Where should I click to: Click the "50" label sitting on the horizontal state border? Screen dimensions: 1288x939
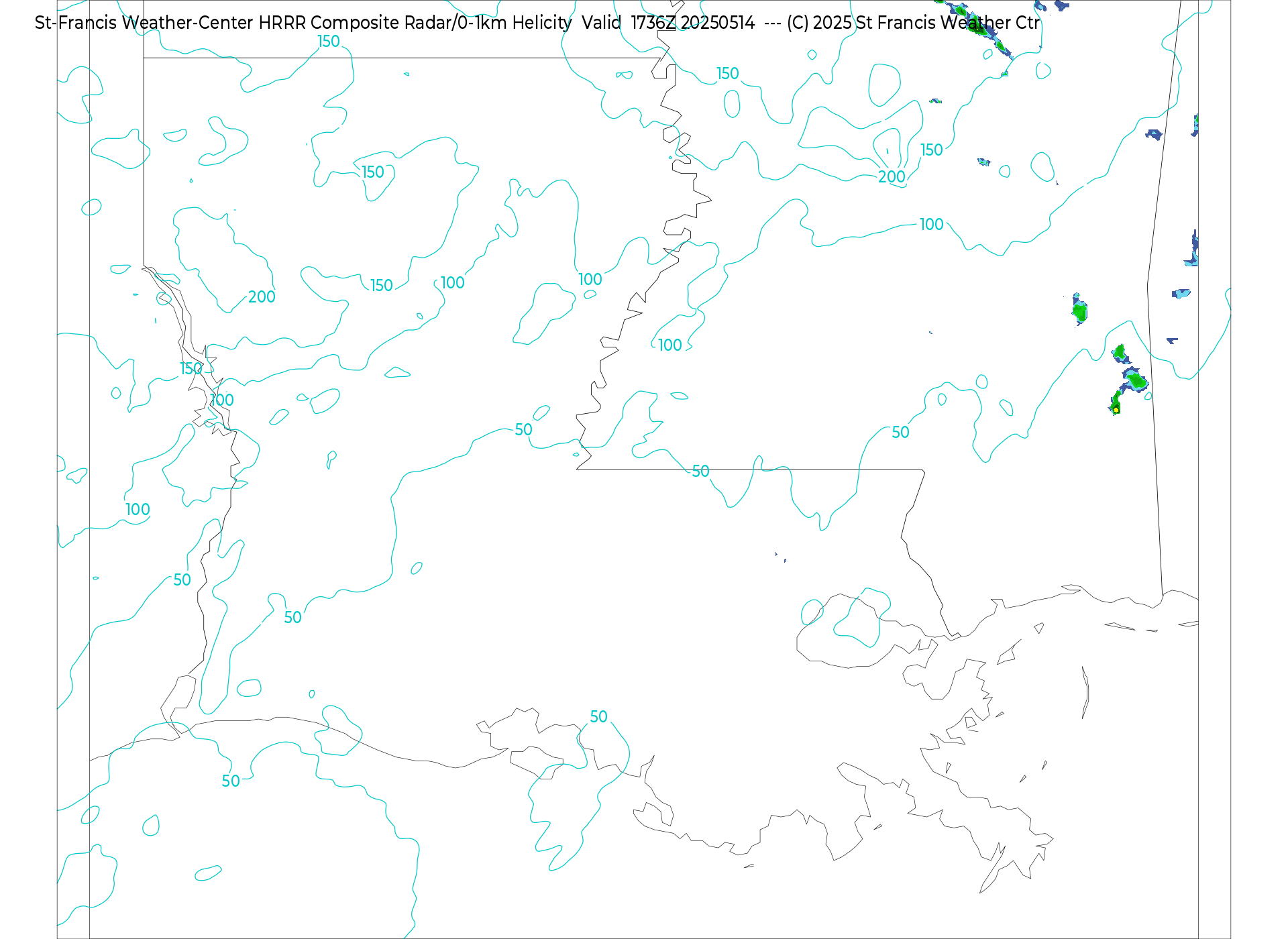click(700, 472)
